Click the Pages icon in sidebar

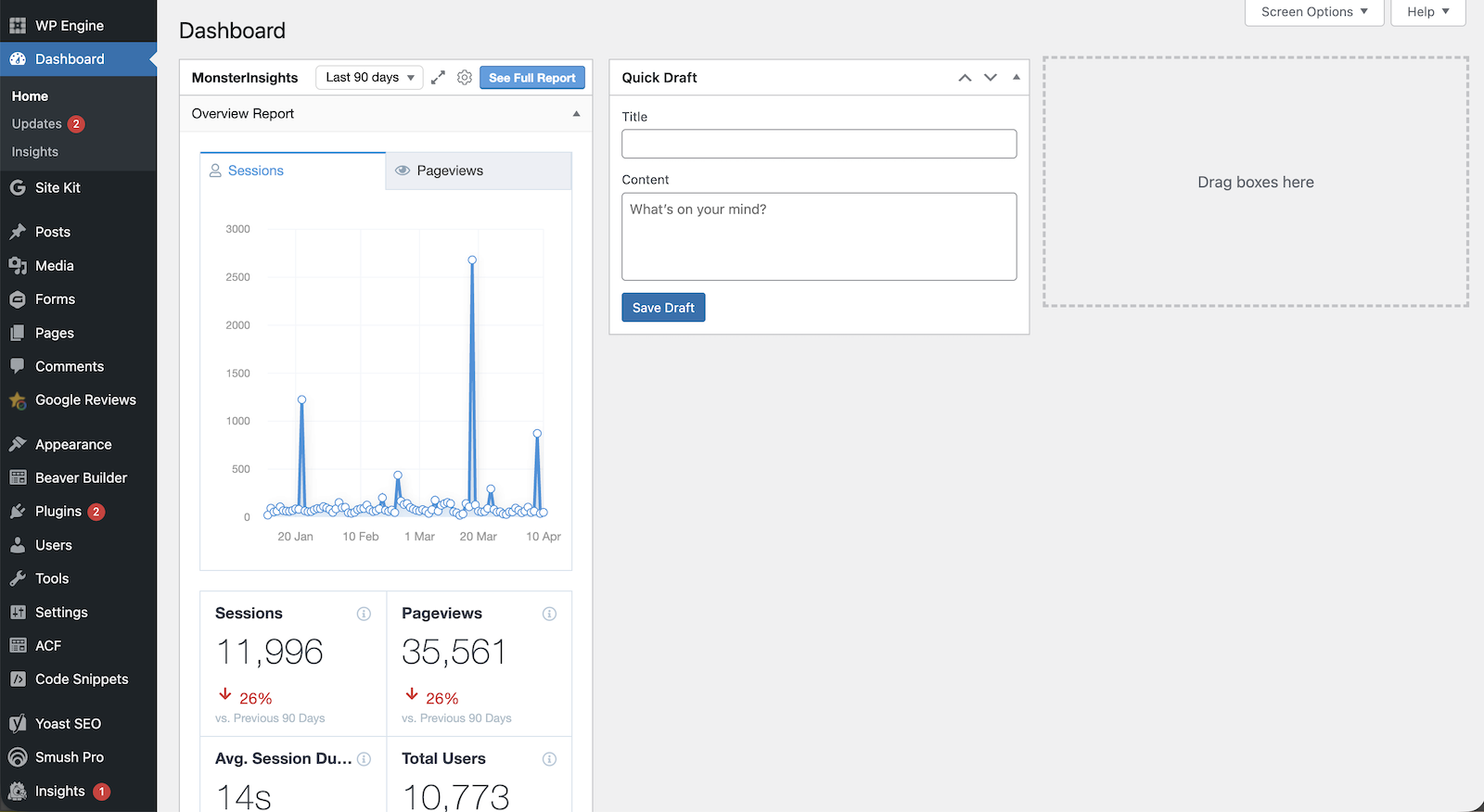coord(18,333)
